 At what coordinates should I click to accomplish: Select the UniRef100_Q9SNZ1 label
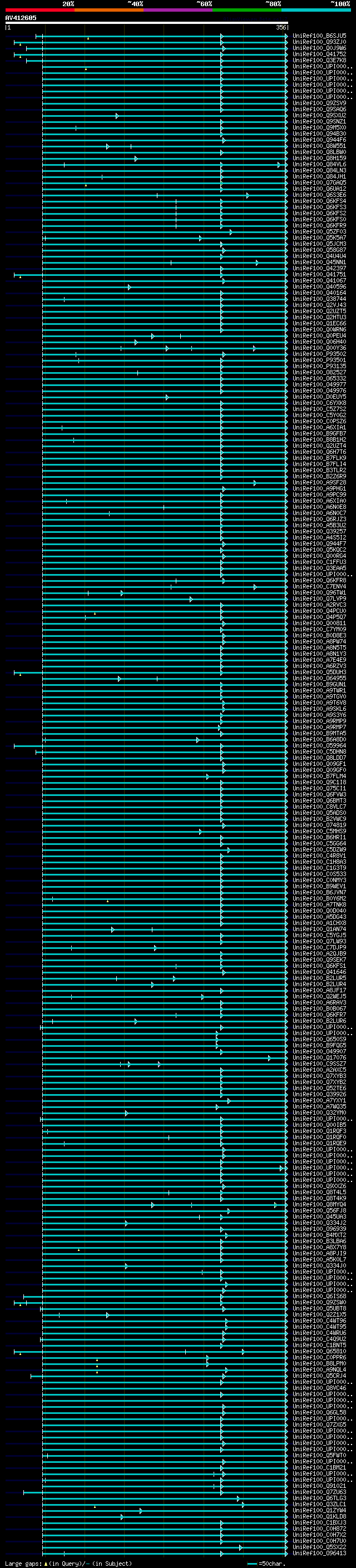pos(319,122)
